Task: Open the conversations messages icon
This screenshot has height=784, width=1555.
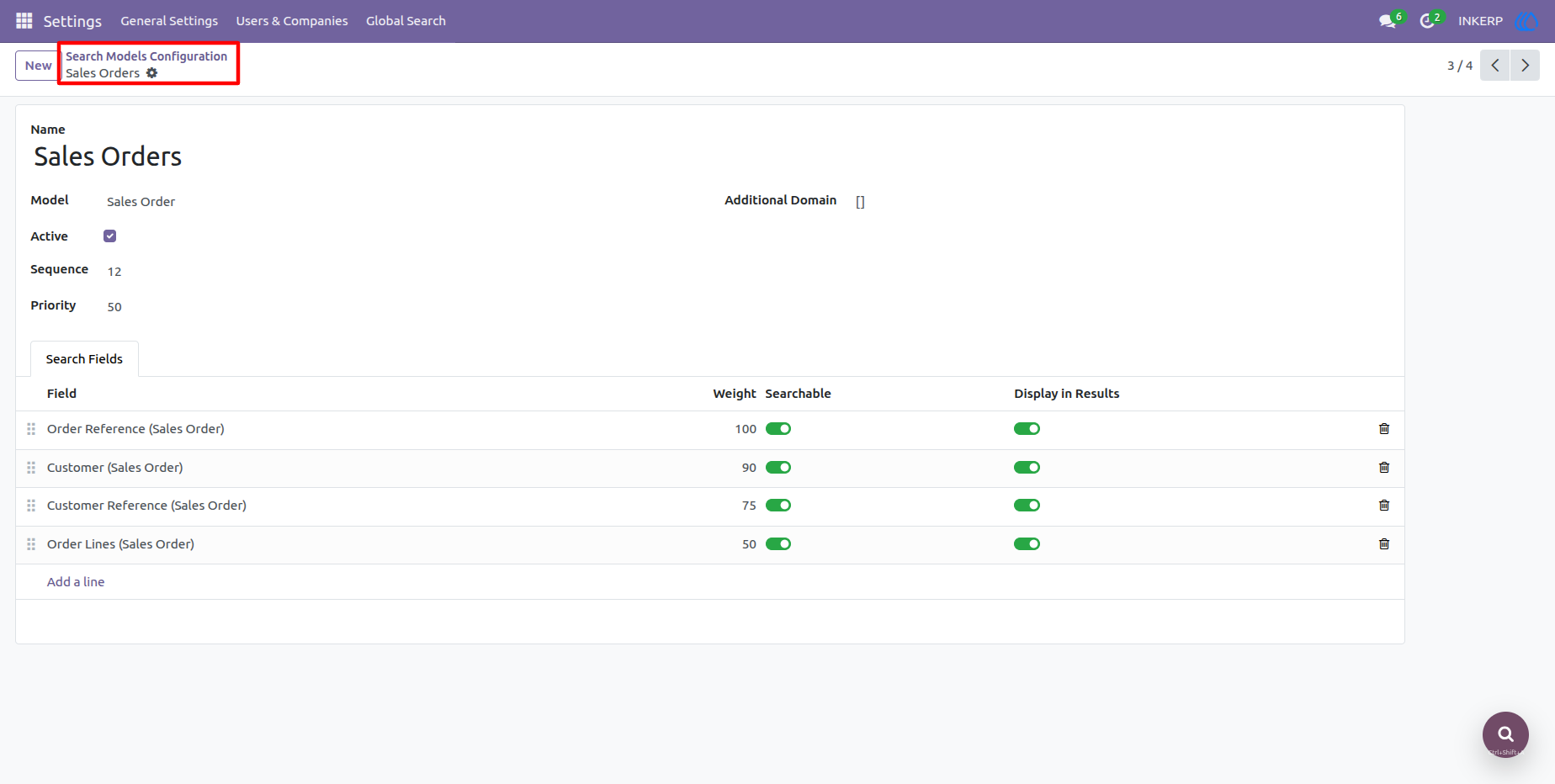Action: (x=1388, y=21)
